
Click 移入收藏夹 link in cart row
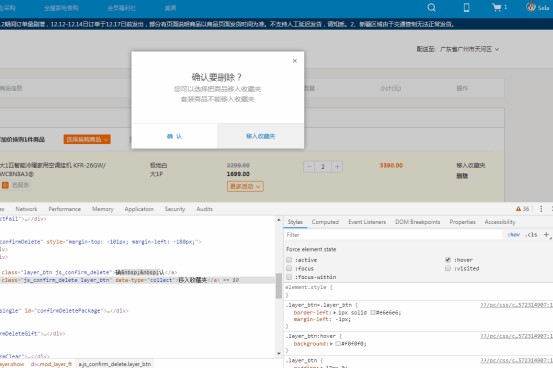471,165
